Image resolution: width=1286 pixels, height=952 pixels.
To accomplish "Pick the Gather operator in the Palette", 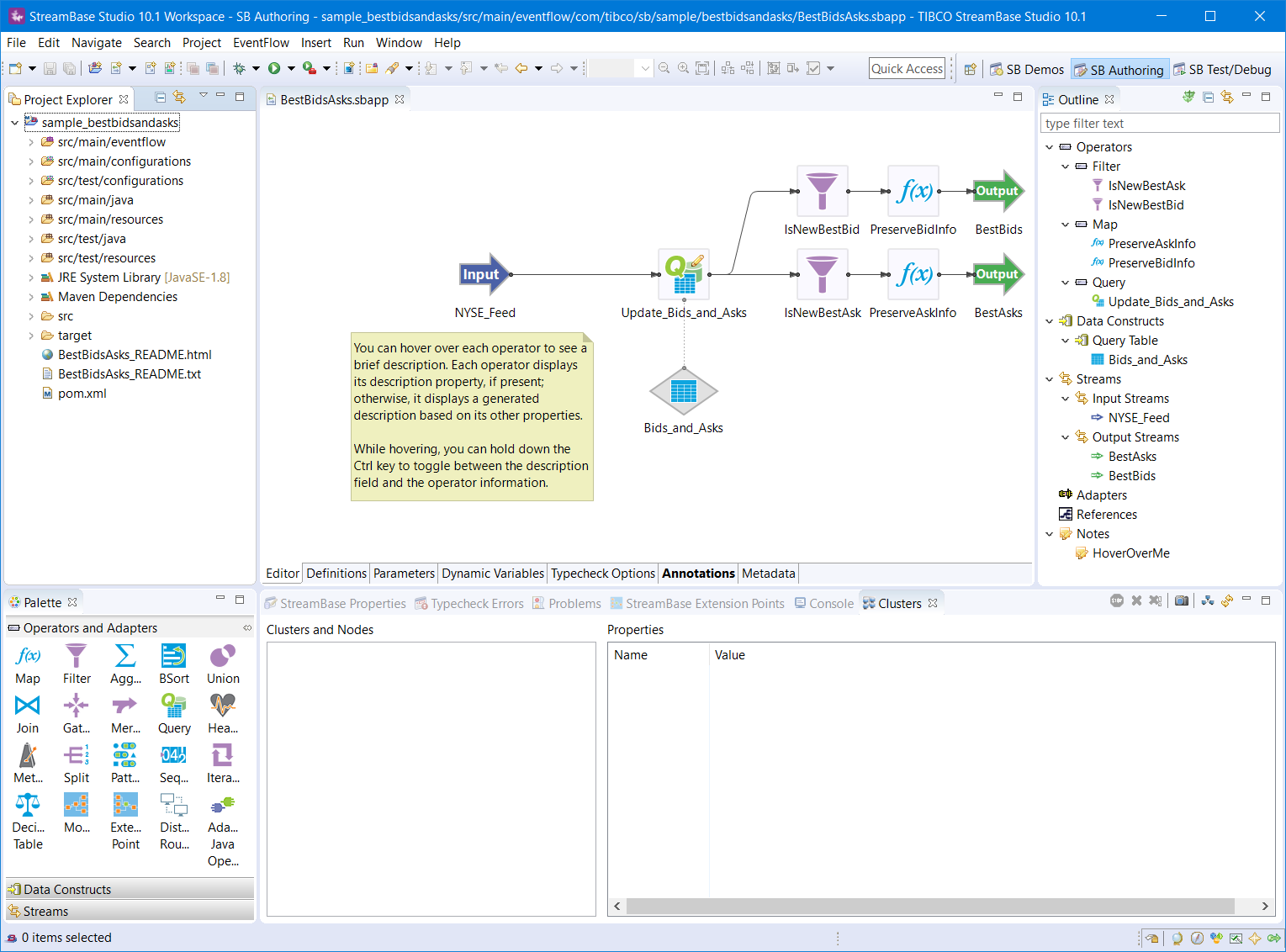I will tap(77, 714).
